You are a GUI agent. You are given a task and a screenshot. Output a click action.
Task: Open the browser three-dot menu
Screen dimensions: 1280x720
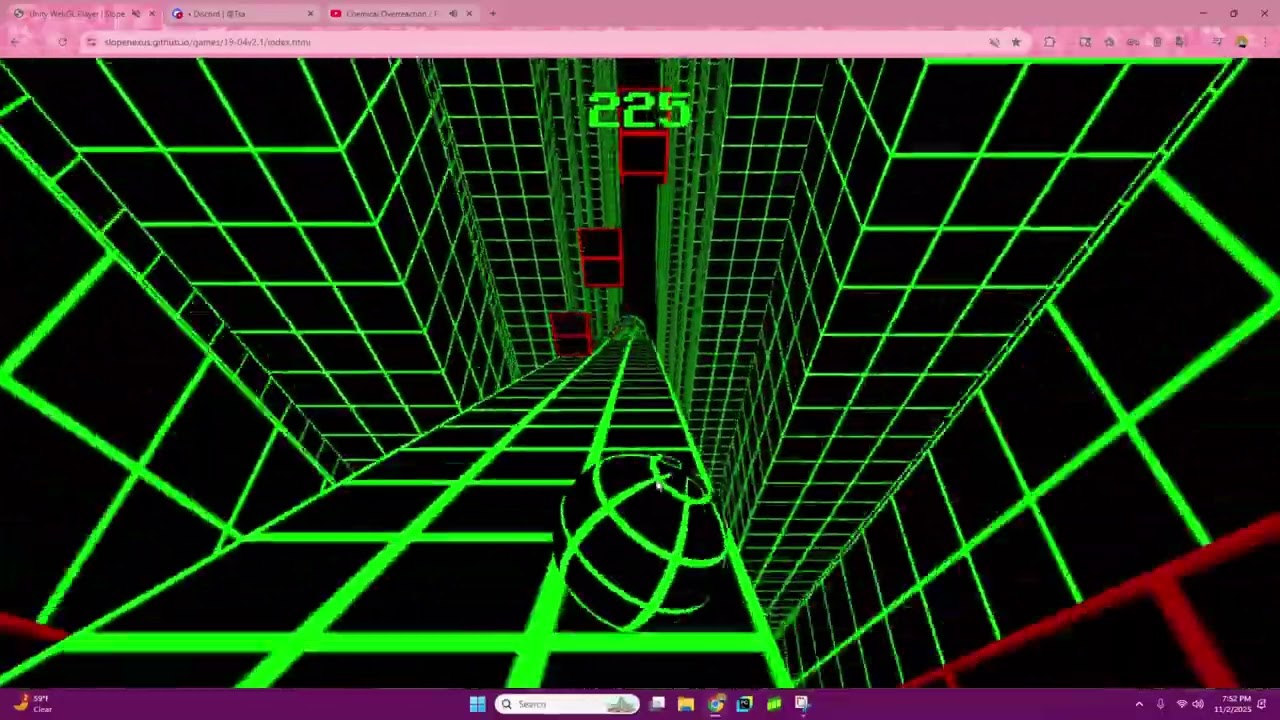click(x=1266, y=42)
